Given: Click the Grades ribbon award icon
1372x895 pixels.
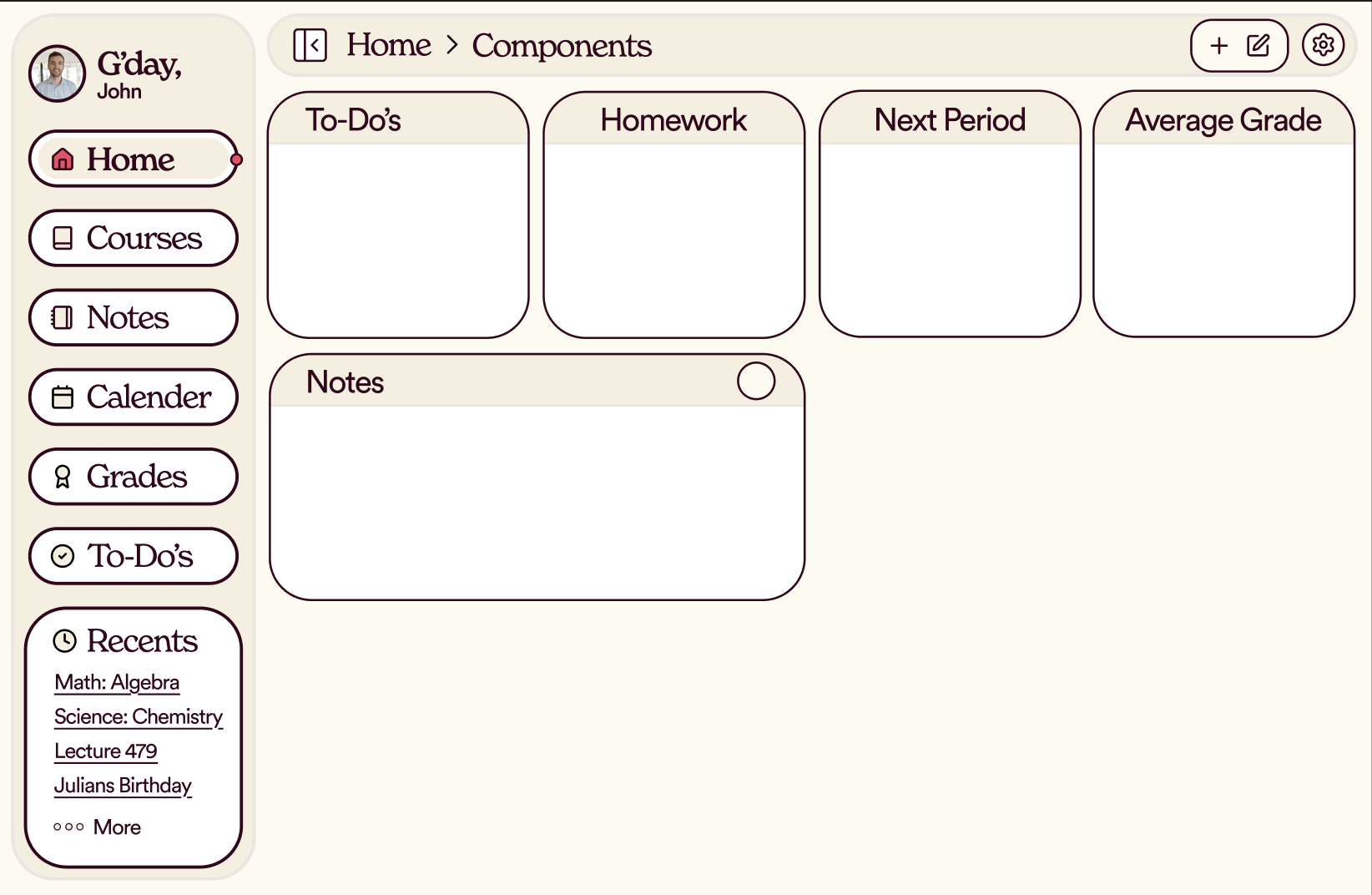Looking at the screenshot, I should click(63, 477).
